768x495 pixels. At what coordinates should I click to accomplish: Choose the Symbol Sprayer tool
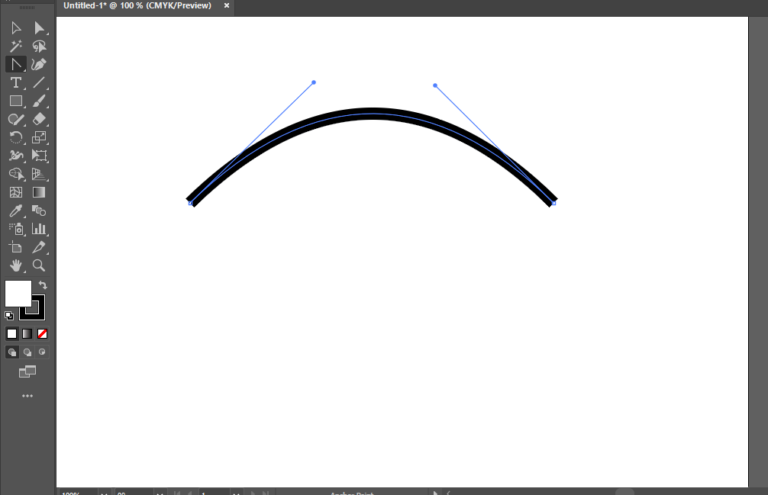click(x=16, y=229)
